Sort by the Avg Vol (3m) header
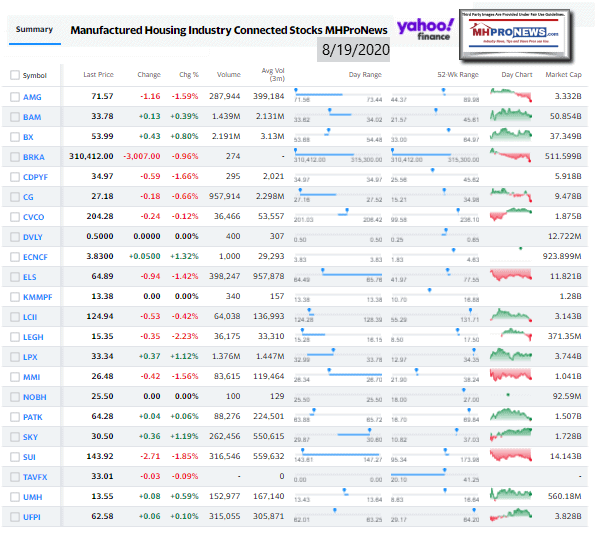Viewport: 597px width, 533px height. [x=273, y=75]
